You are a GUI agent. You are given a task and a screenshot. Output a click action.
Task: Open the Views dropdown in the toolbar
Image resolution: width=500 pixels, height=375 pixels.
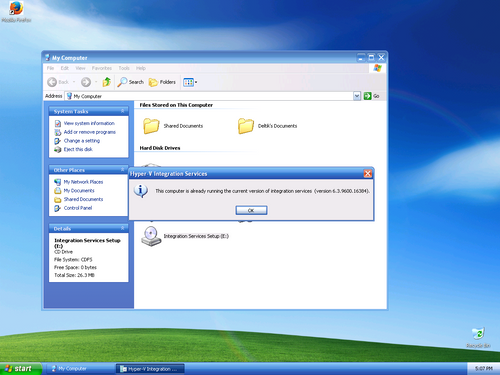click(x=190, y=82)
